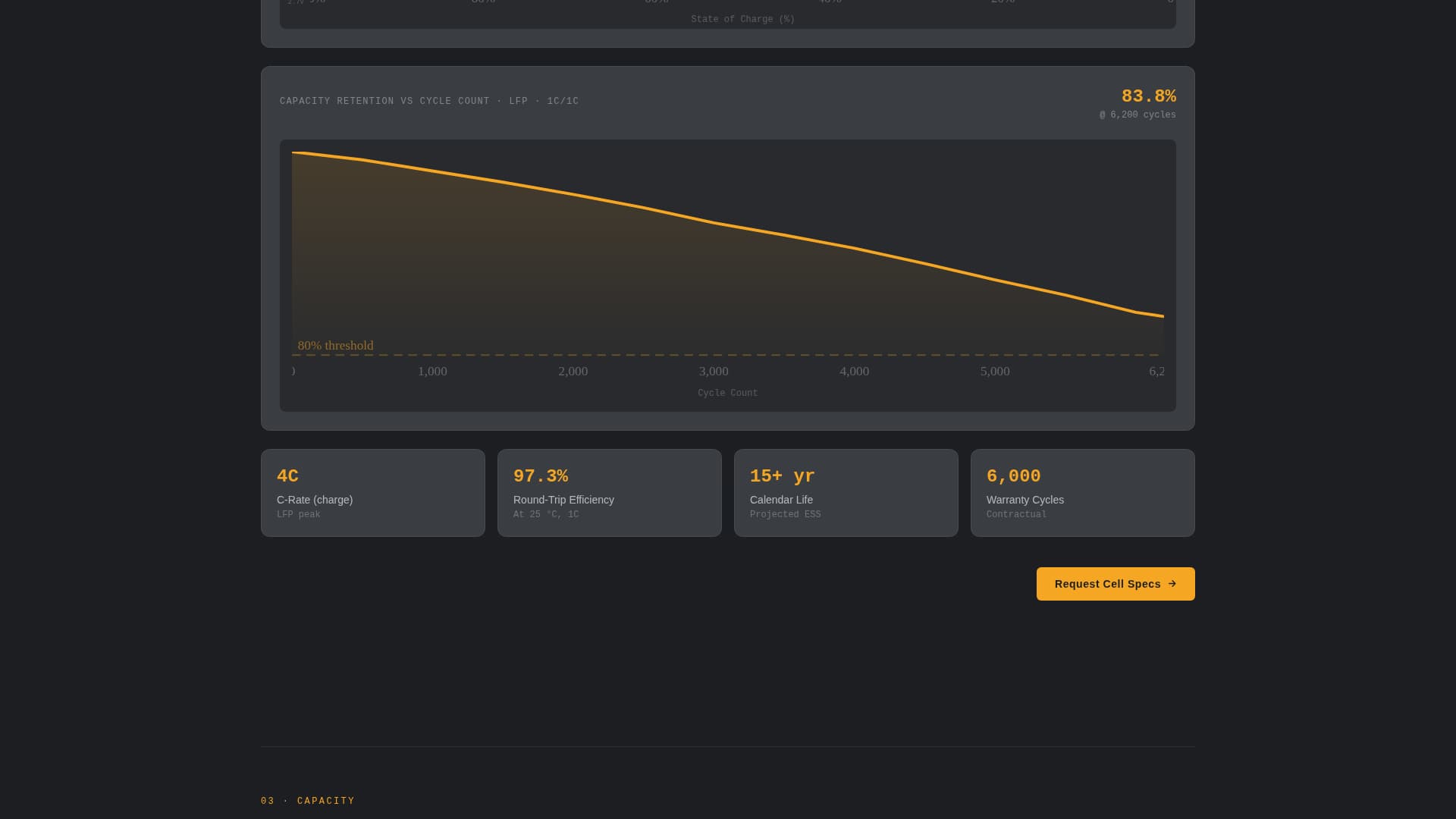Click the State of Charge (%) axis label
Screen dimensions: 1456x819
coord(742,19)
